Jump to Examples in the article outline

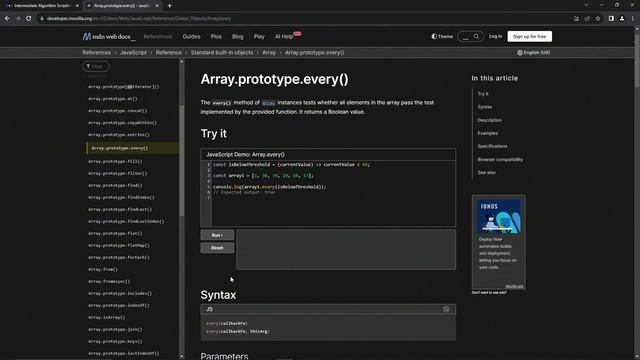pyautogui.click(x=488, y=133)
